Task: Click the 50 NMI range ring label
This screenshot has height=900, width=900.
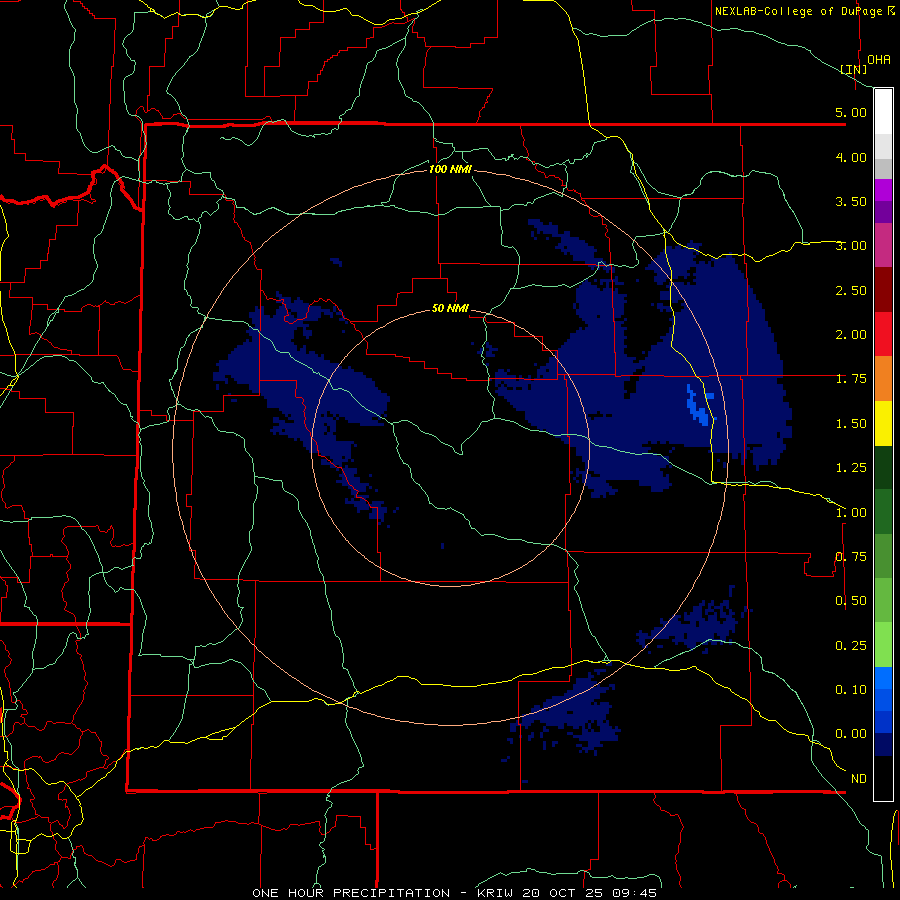Action: click(450, 308)
